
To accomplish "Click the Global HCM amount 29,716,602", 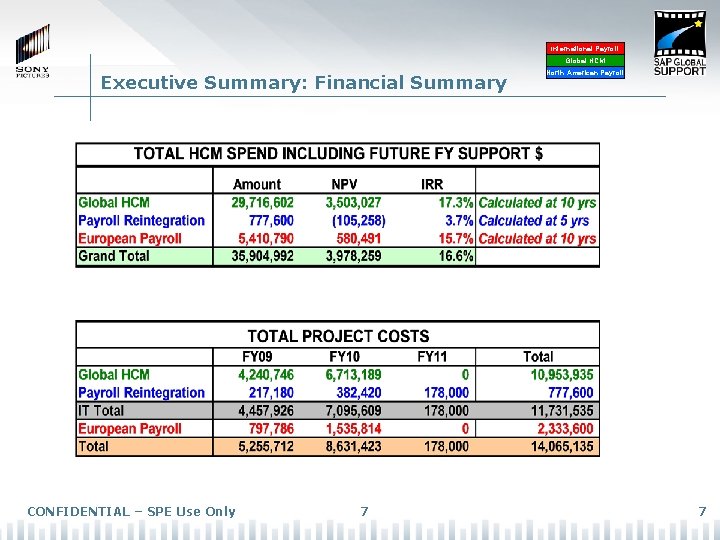I will point(262,202).
